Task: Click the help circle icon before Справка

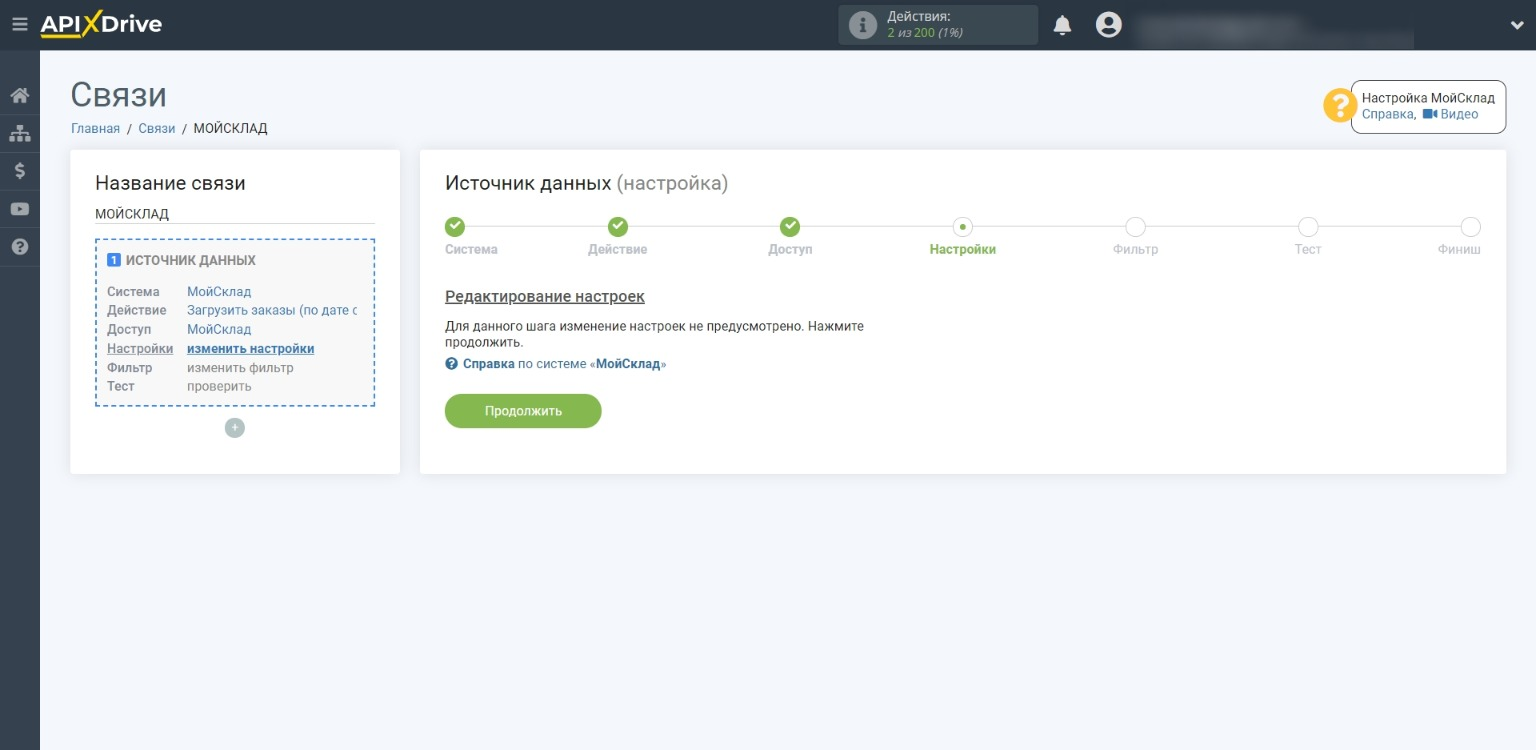Action: click(x=452, y=364)
